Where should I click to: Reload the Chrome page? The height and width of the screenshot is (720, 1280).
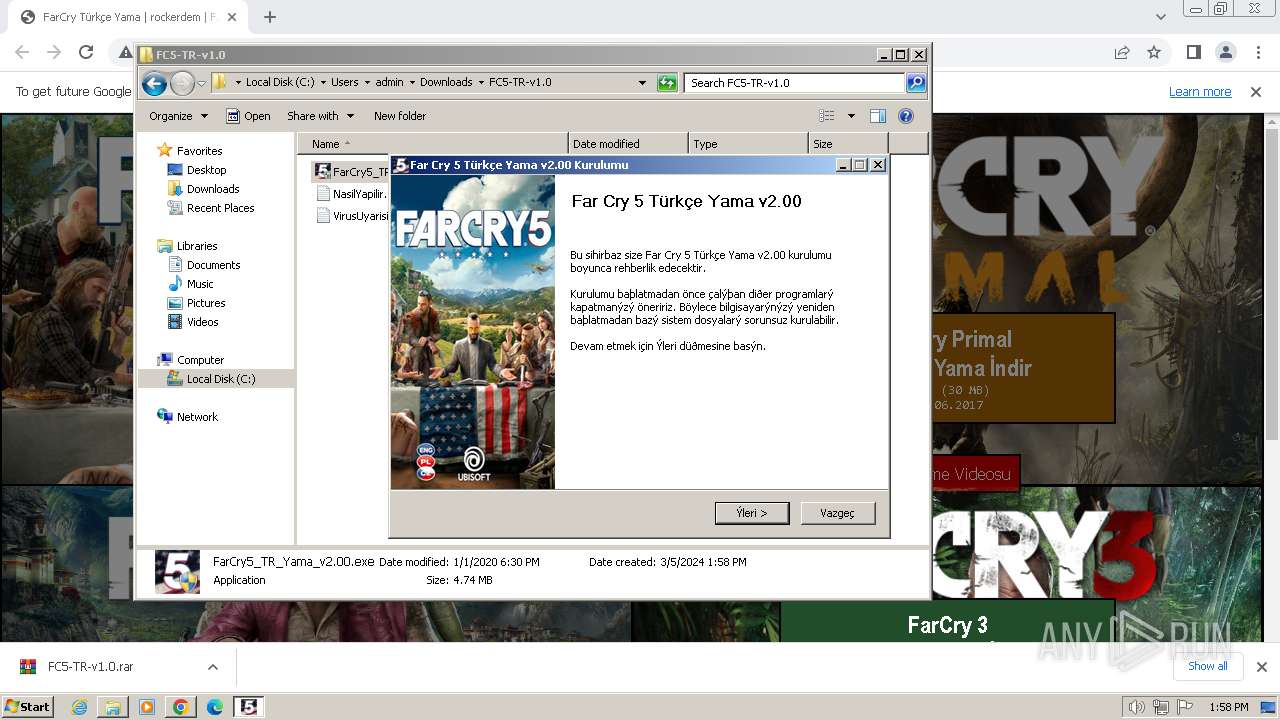point(86,53)
